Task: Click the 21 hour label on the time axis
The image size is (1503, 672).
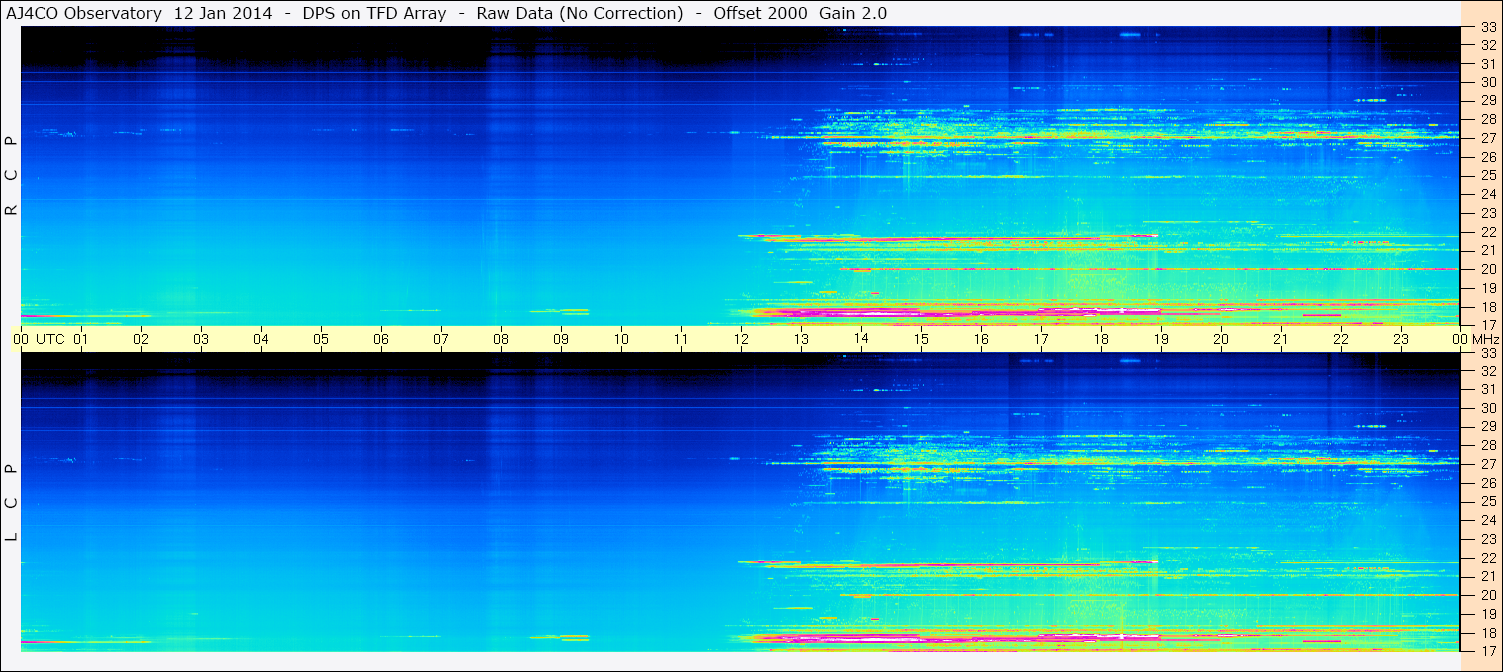Action: click(x=1281, y=339)
